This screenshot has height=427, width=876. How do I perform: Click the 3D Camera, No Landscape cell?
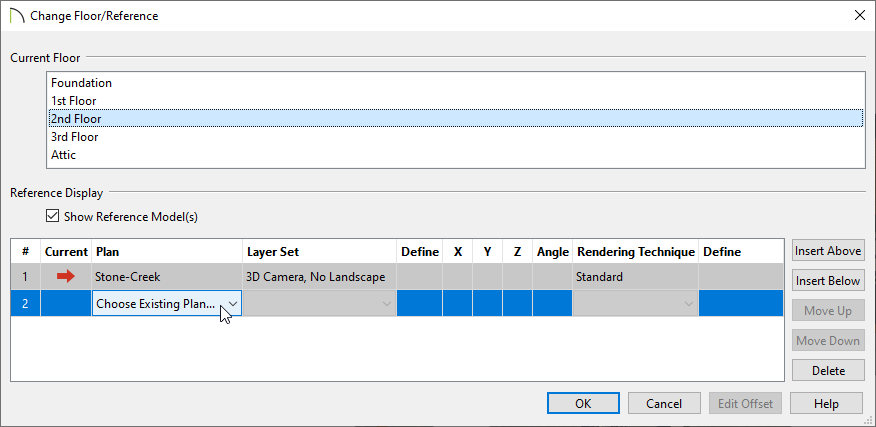pos(320,277)
